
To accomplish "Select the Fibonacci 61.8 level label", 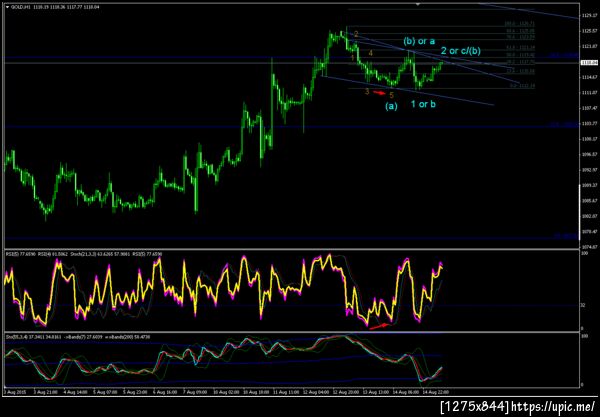I will point(520,47).
